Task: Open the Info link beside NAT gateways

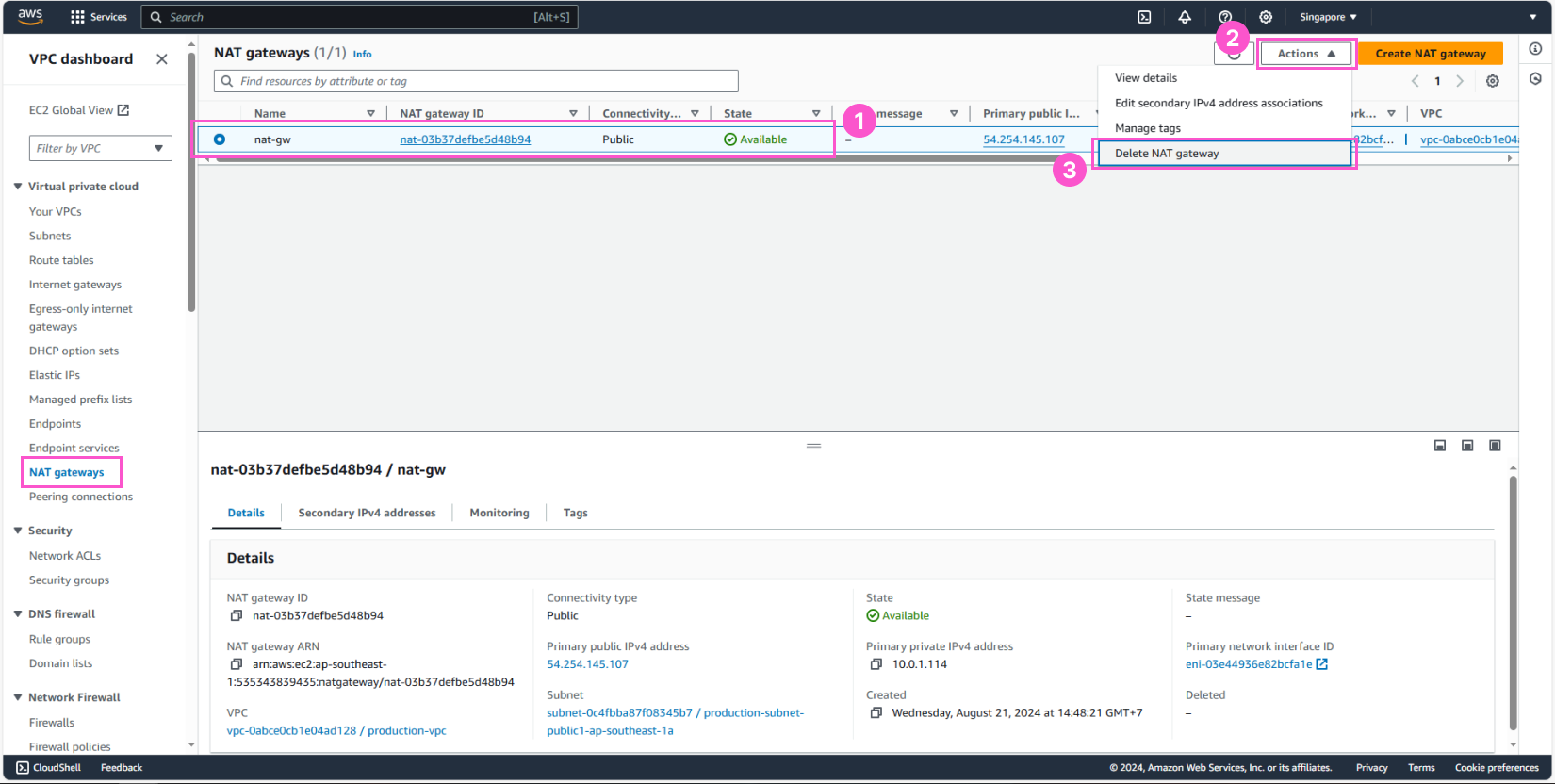Action: click(362, 55)
